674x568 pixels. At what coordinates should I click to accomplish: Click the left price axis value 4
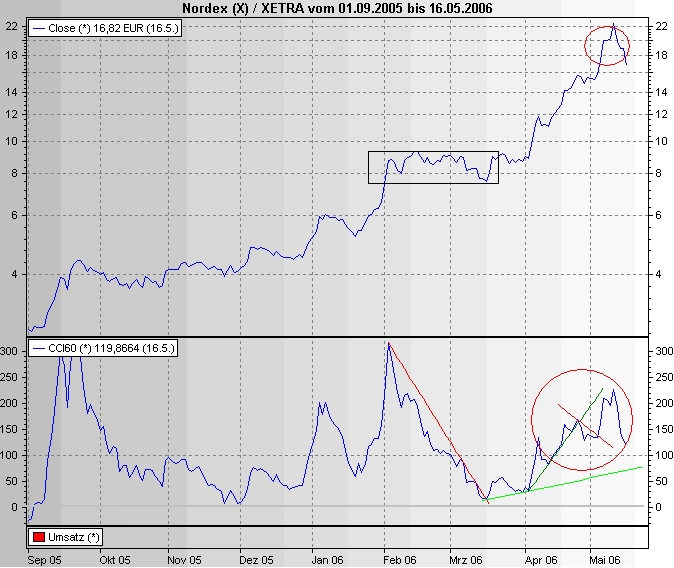[x=15, y=274]
